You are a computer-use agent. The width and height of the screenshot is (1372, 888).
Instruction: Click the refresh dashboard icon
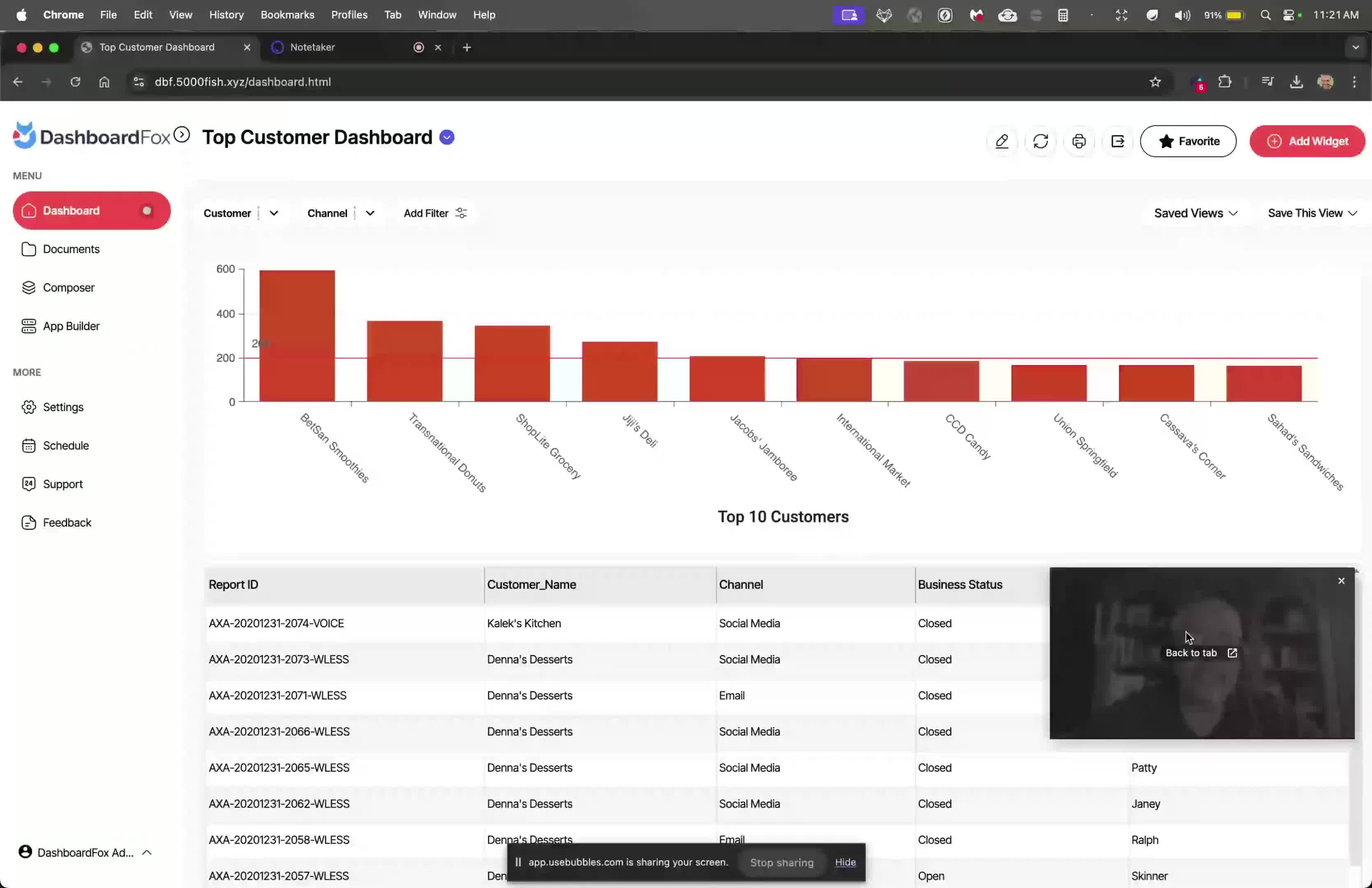pyautogui.click(x=1040, y=141)
